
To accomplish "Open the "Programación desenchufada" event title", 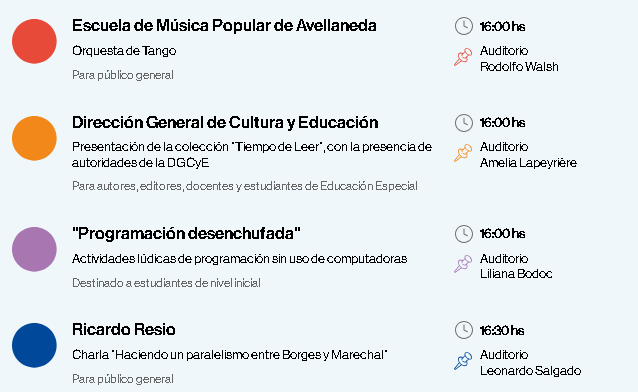I will click(x=186, y=234).
